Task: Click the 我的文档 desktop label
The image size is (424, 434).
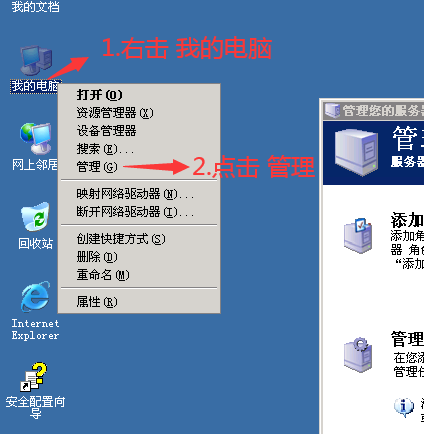Action: pos(35,7)
